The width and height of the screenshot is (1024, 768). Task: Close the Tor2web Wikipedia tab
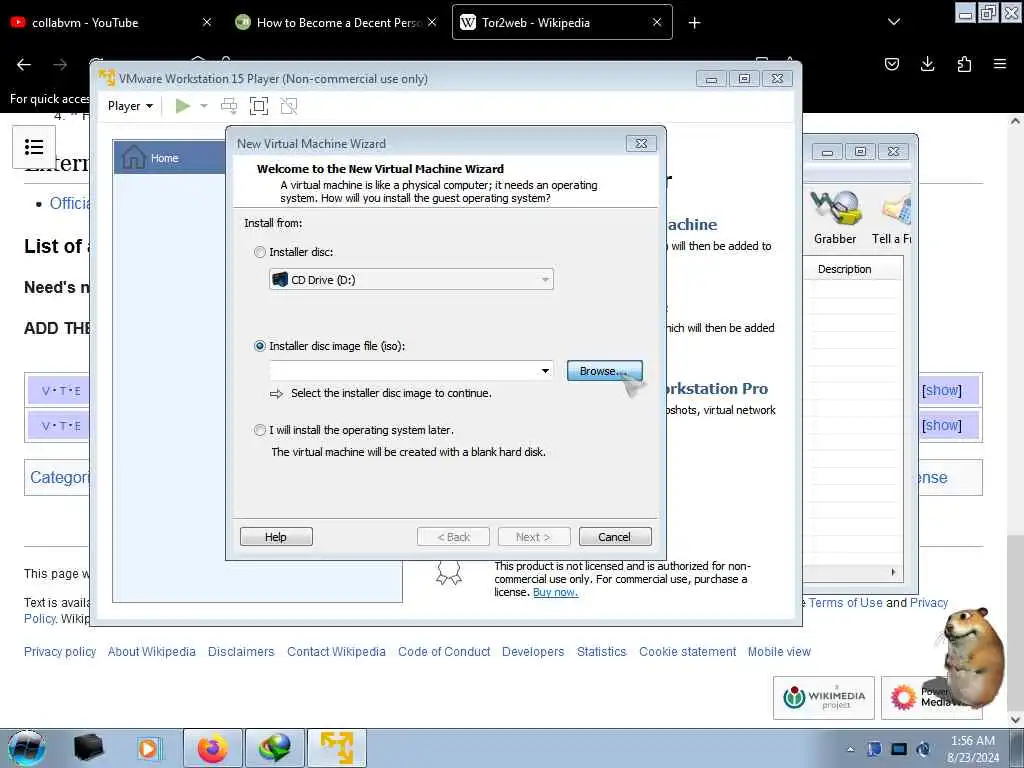[x=657, y=22]
